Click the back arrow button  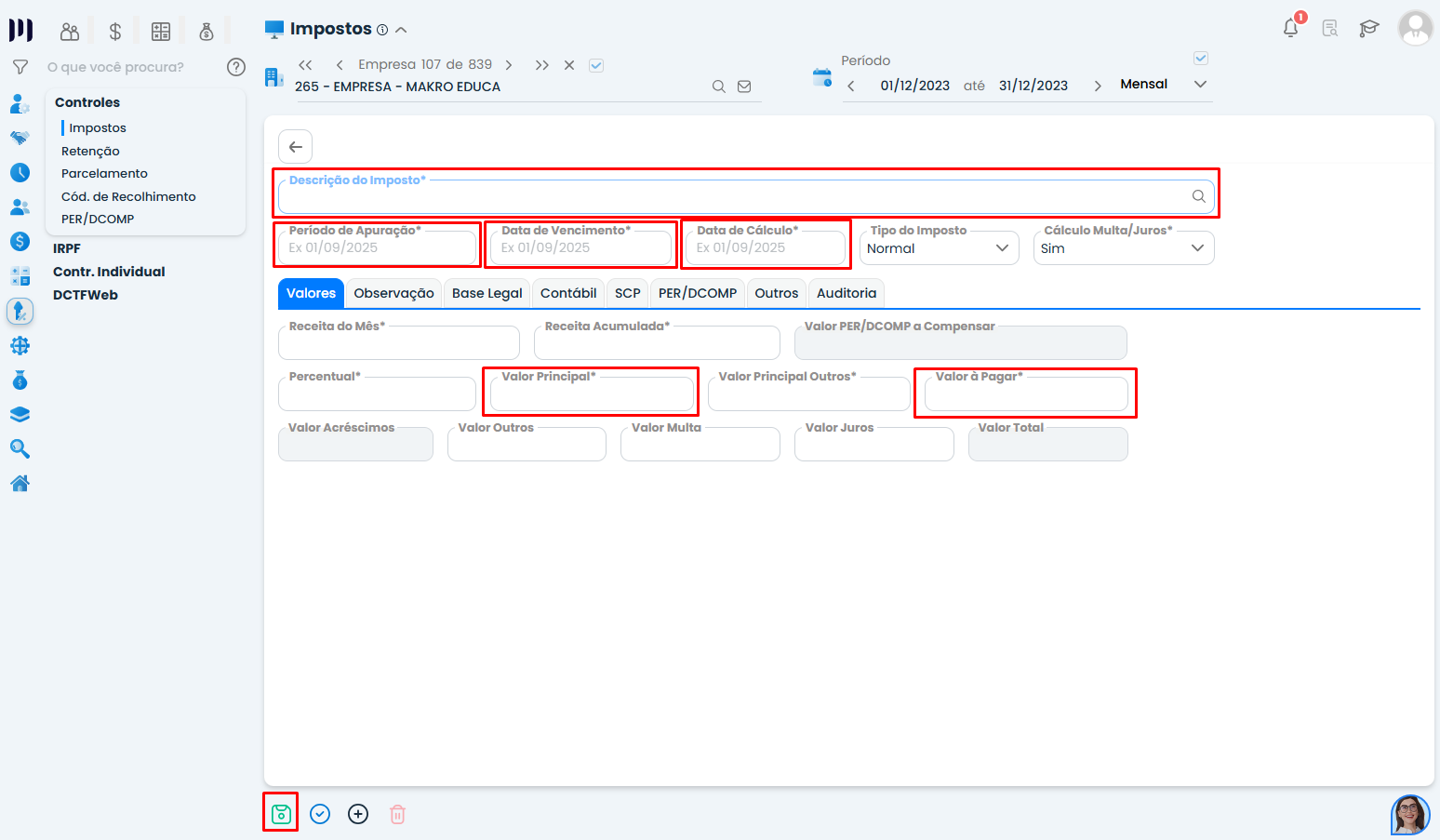click(295, 147)
